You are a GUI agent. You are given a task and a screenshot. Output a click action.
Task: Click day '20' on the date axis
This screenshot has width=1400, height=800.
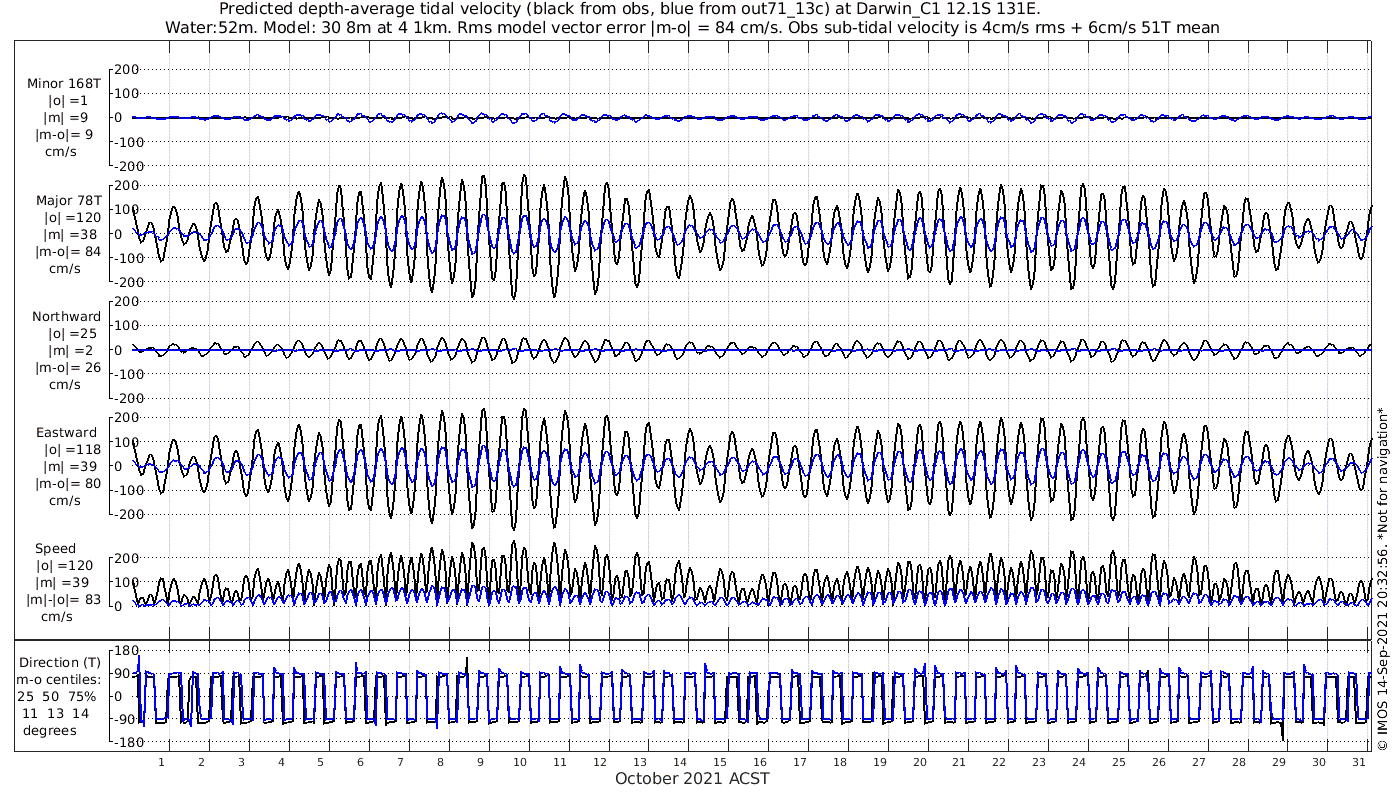tap(919, 762)
